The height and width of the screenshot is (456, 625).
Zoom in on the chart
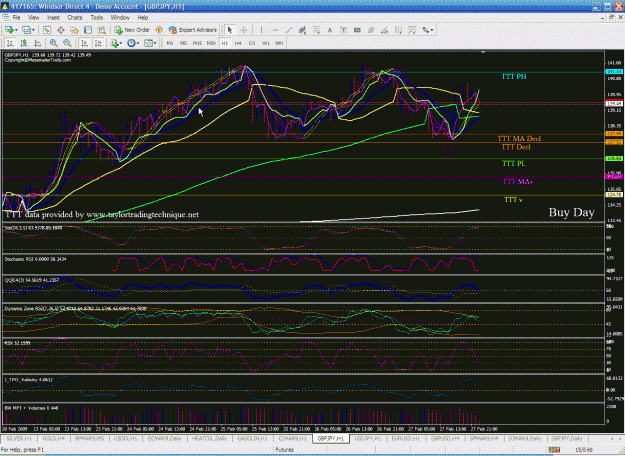53,43
